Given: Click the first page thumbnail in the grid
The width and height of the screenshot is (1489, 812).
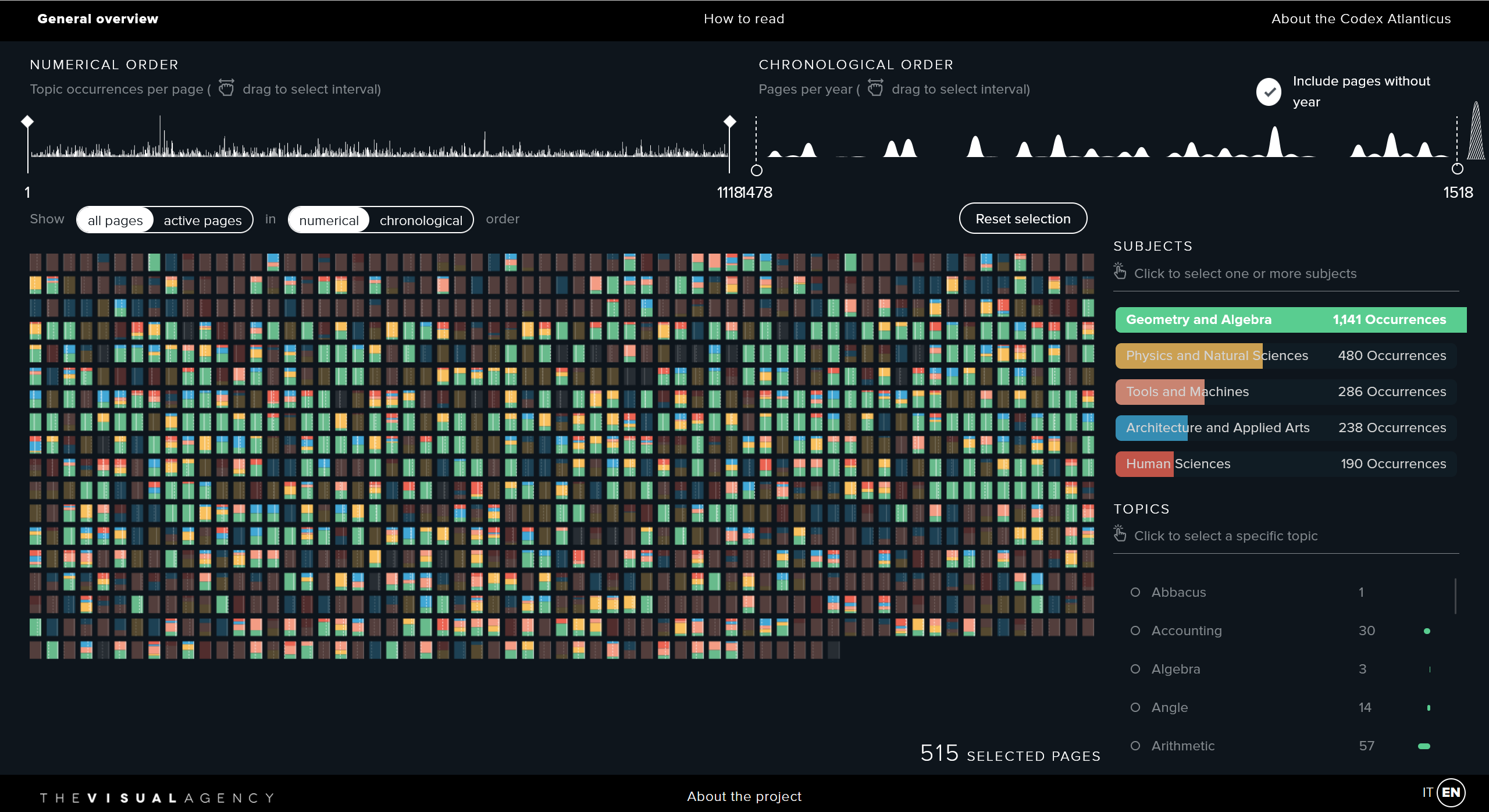Looking at the screenshot, I should pos(35,262).
